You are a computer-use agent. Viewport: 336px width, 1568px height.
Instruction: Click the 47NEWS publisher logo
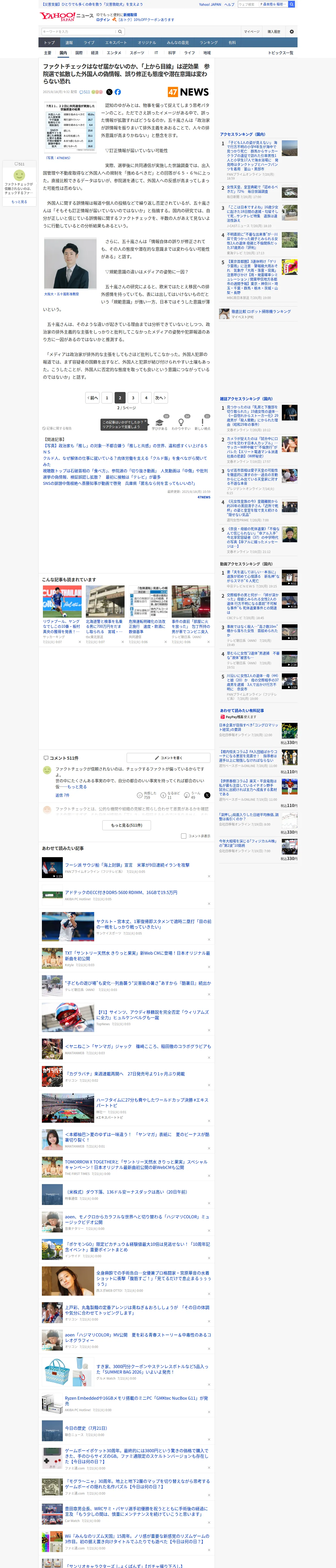pyautogui.click(x=188, y=92)
